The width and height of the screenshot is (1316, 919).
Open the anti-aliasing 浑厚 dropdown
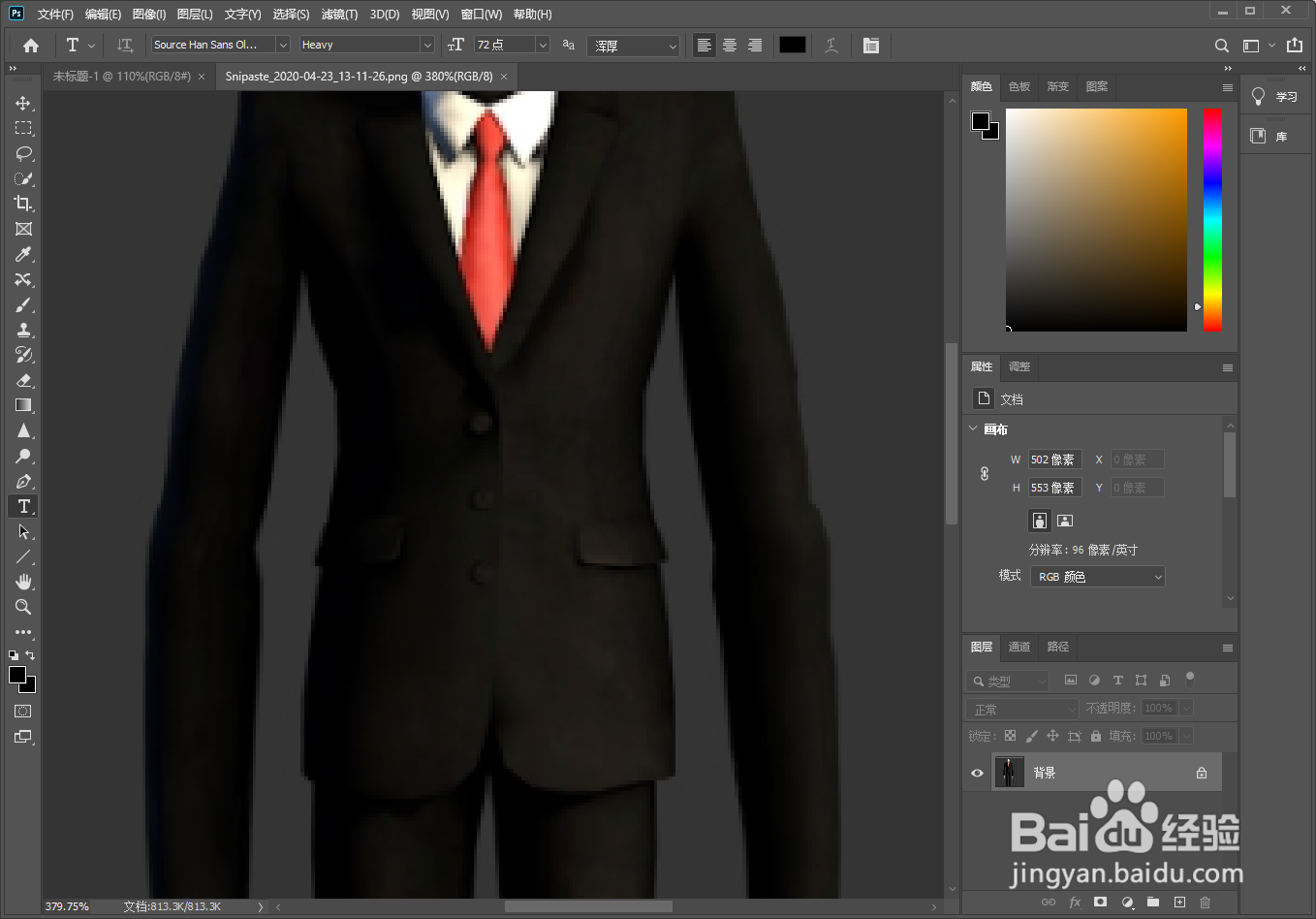click(634, 46)
